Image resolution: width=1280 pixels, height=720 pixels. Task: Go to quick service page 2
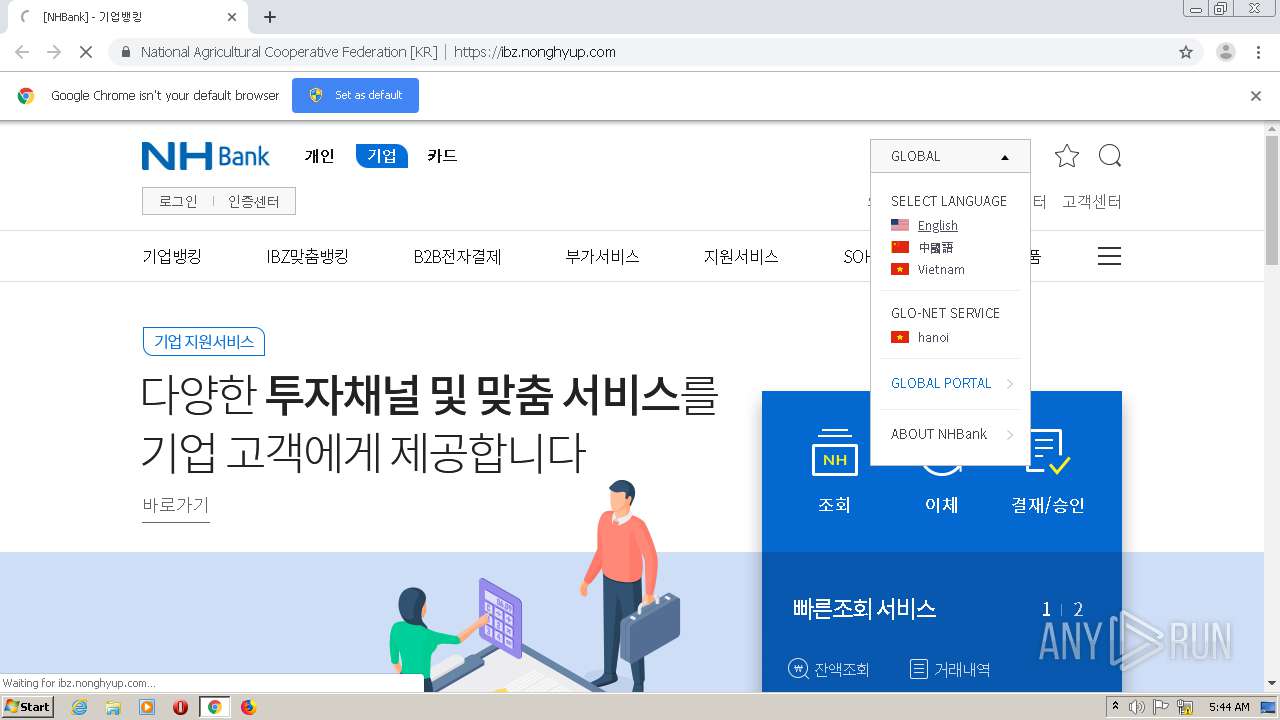click(1078, 609)
